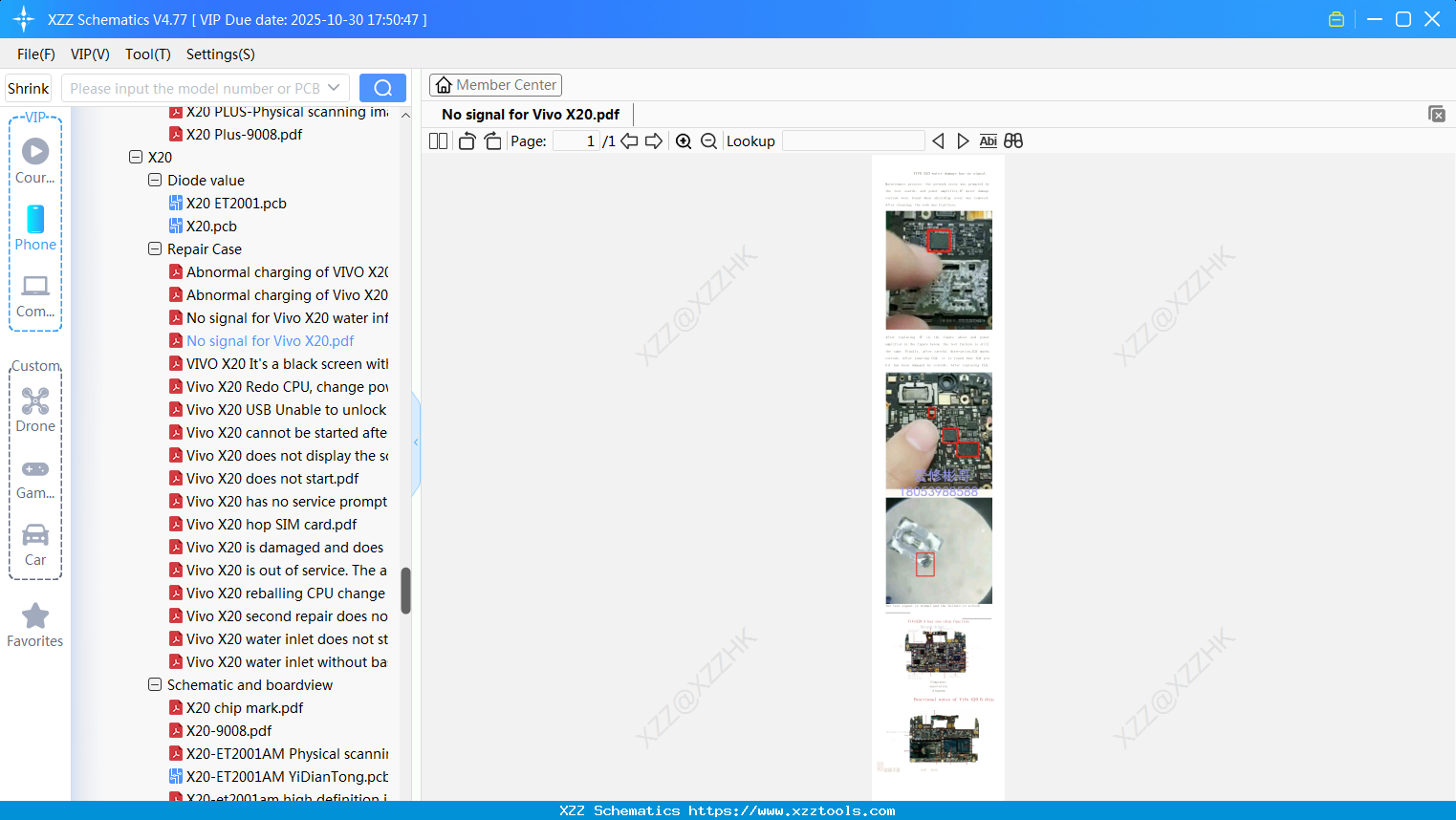Rotate the page counterclockwise
Image resolution: width=1456 pixels, height=820 pixels.
point(467,141)
